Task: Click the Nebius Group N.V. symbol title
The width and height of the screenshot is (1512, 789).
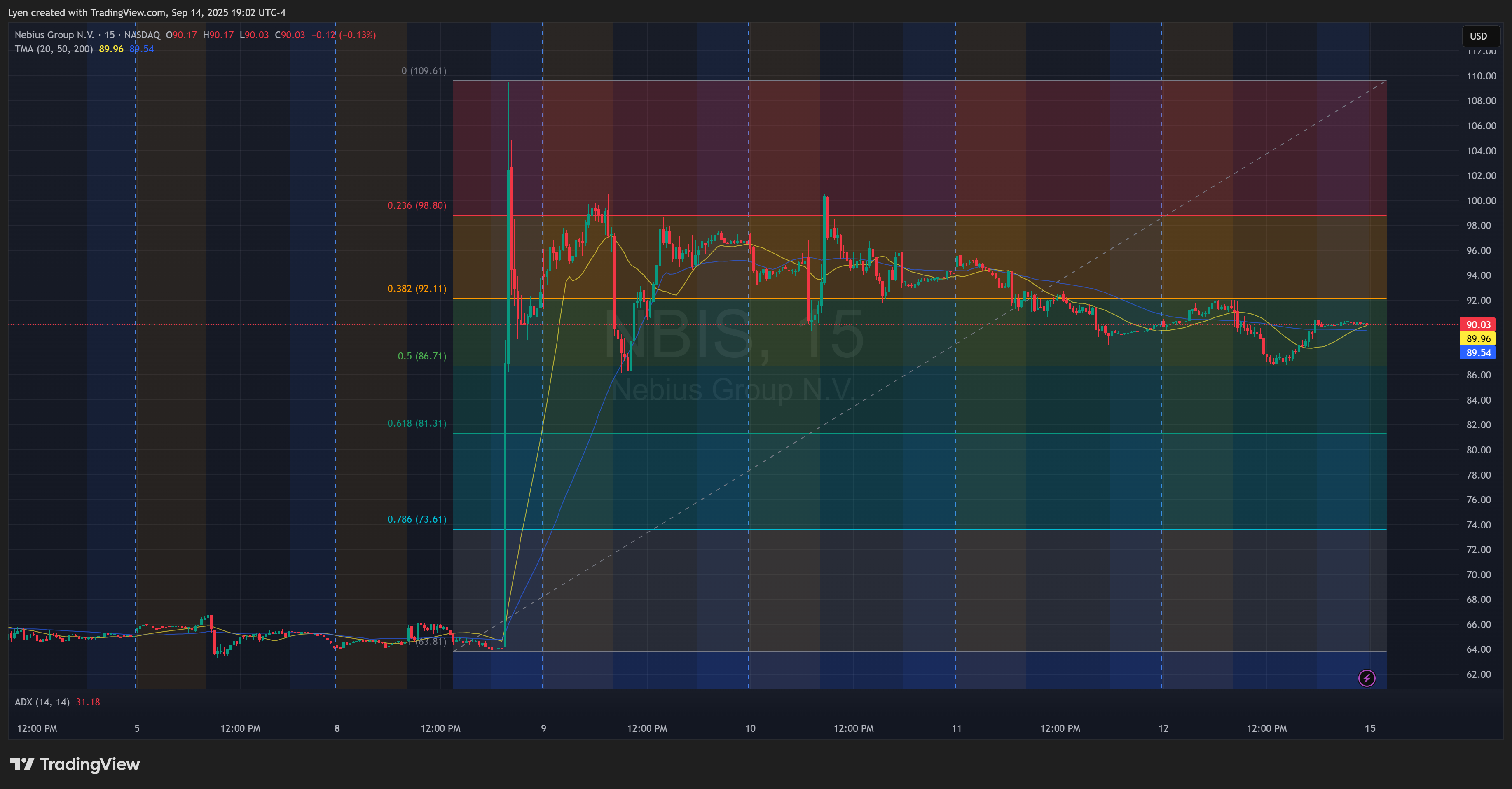Action: coord(54,35)
